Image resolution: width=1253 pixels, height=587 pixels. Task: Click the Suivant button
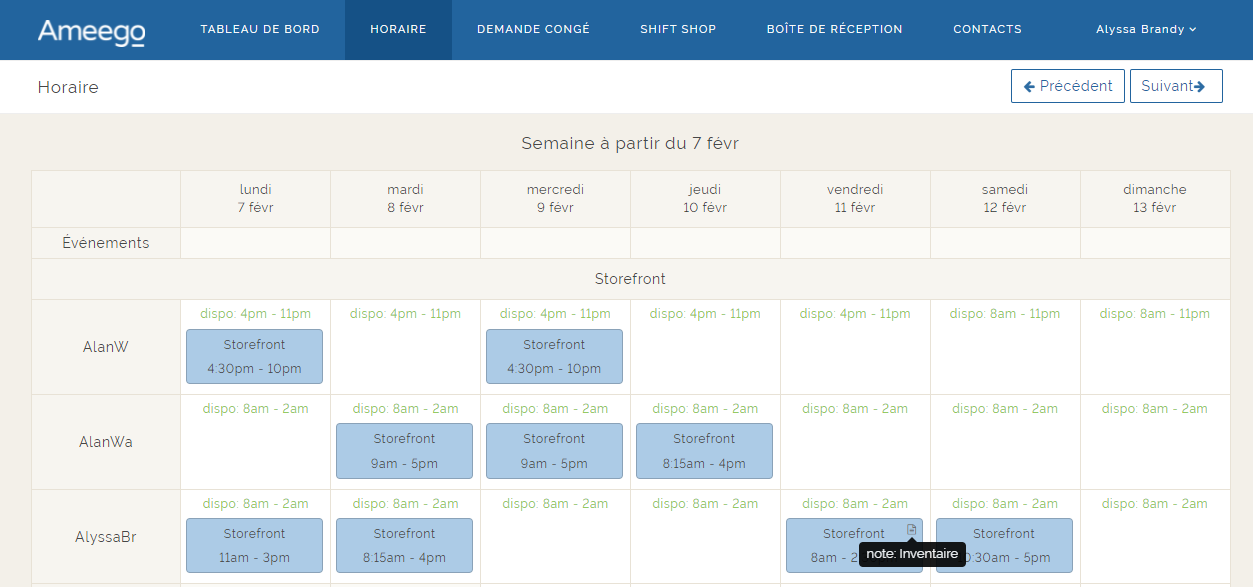pyautogui.click(x=1176, y=86)
